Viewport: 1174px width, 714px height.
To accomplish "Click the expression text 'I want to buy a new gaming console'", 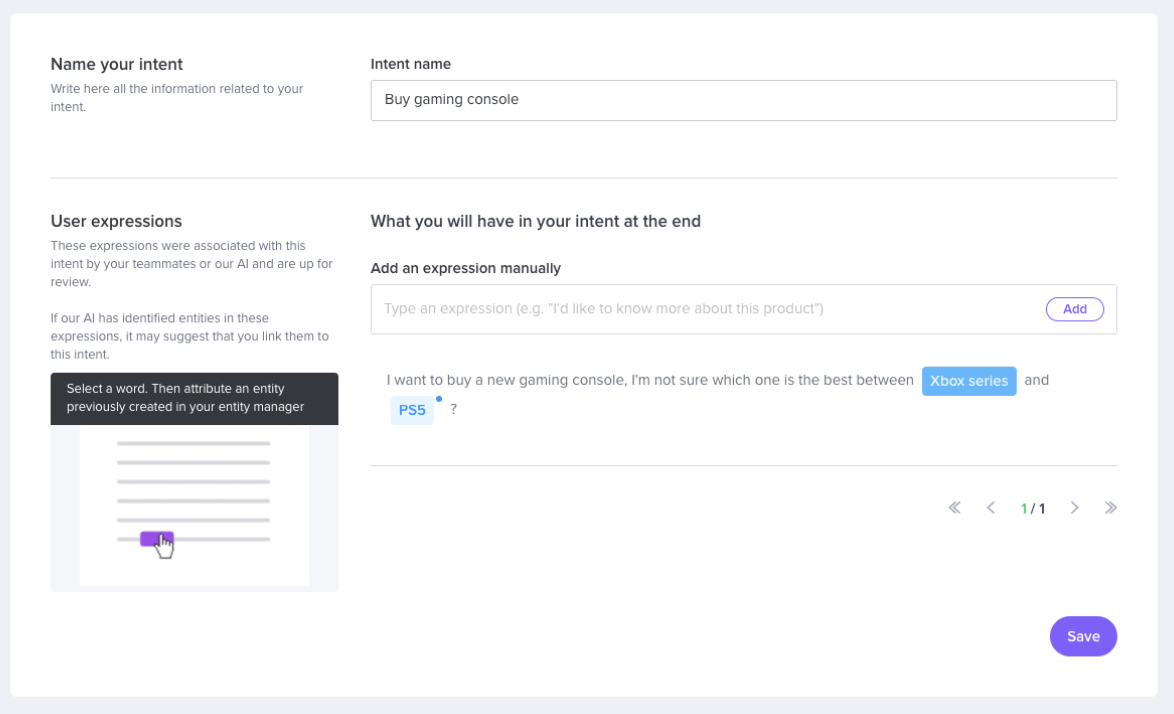I will 506,380.
